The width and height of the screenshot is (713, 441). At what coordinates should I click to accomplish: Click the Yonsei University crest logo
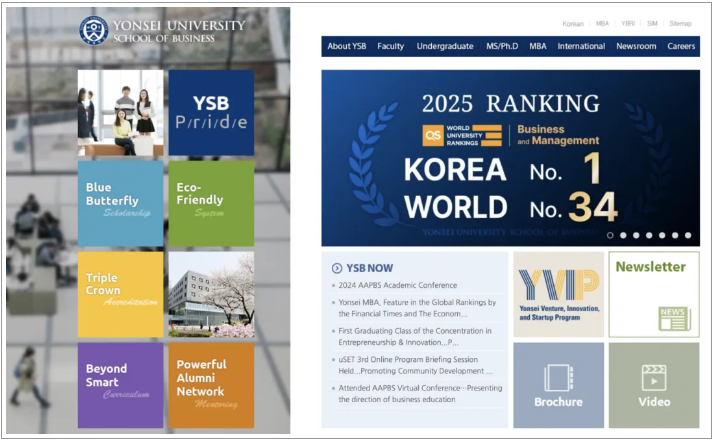click(93, 30)
